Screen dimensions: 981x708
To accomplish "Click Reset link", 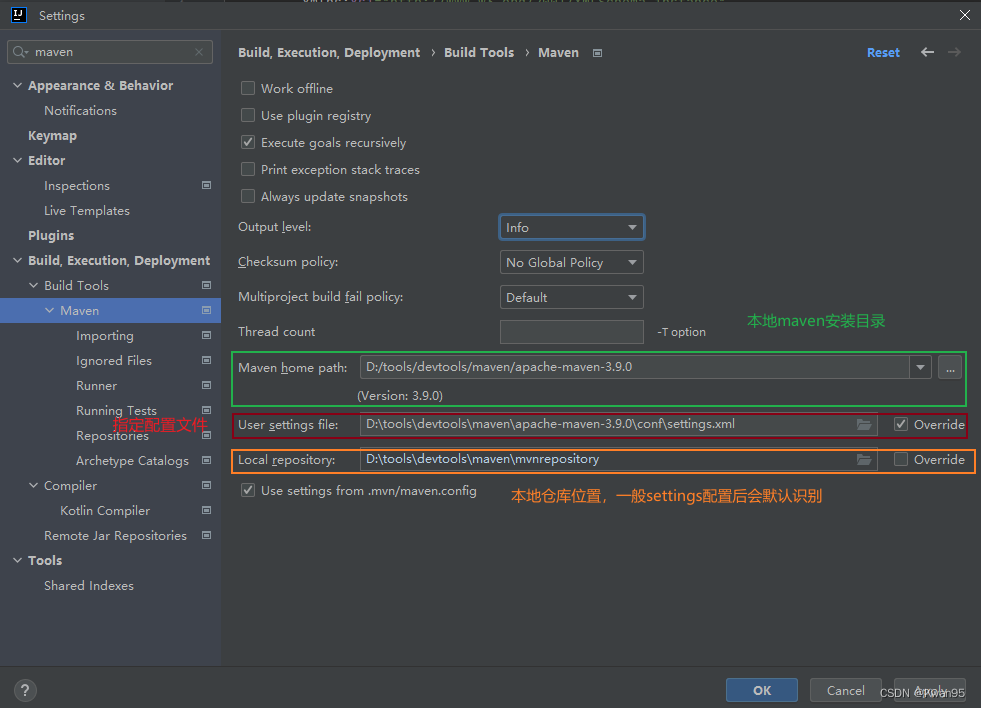I will point(883,53).
